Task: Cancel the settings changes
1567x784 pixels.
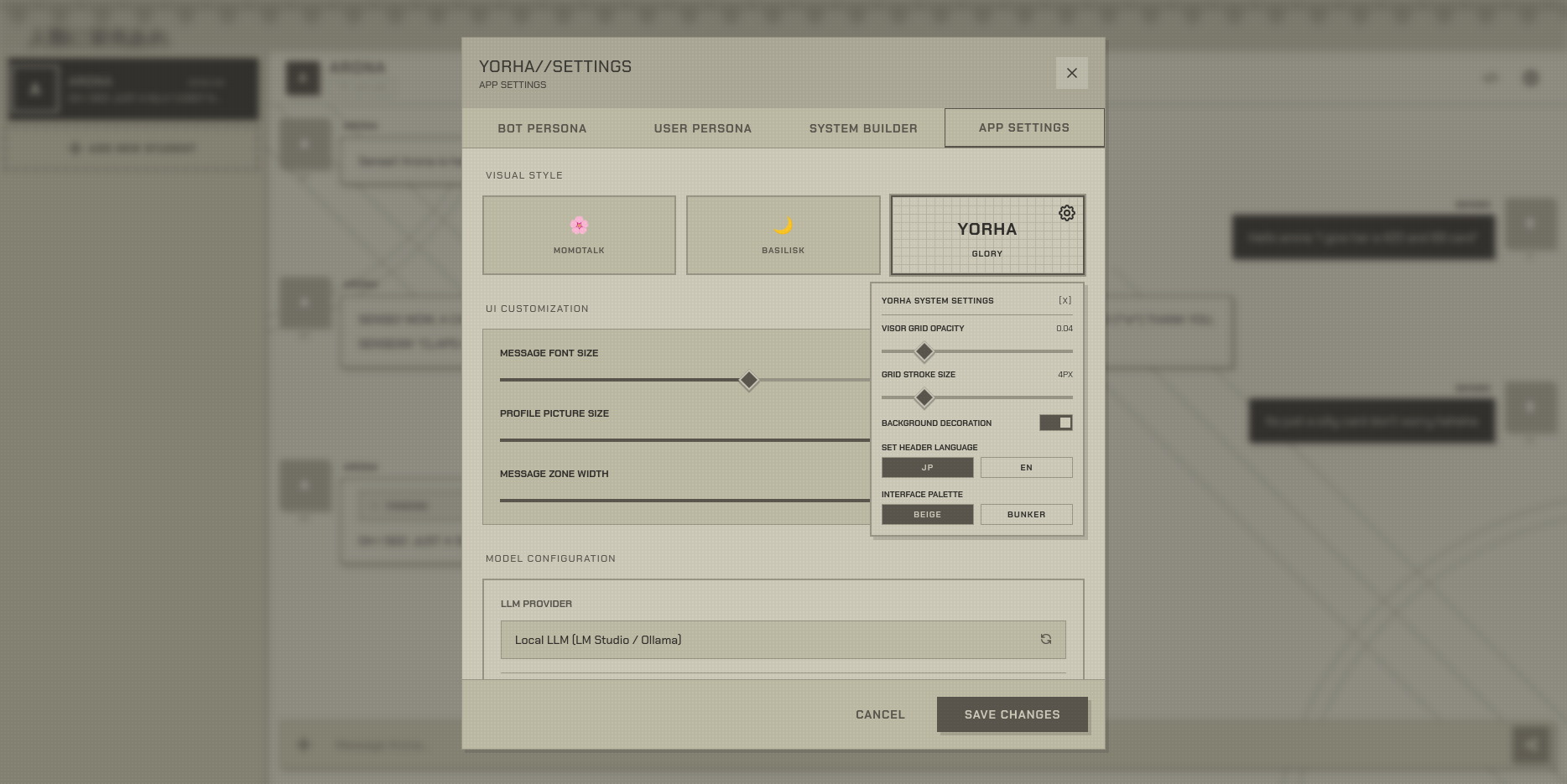Action: (880, 714)
